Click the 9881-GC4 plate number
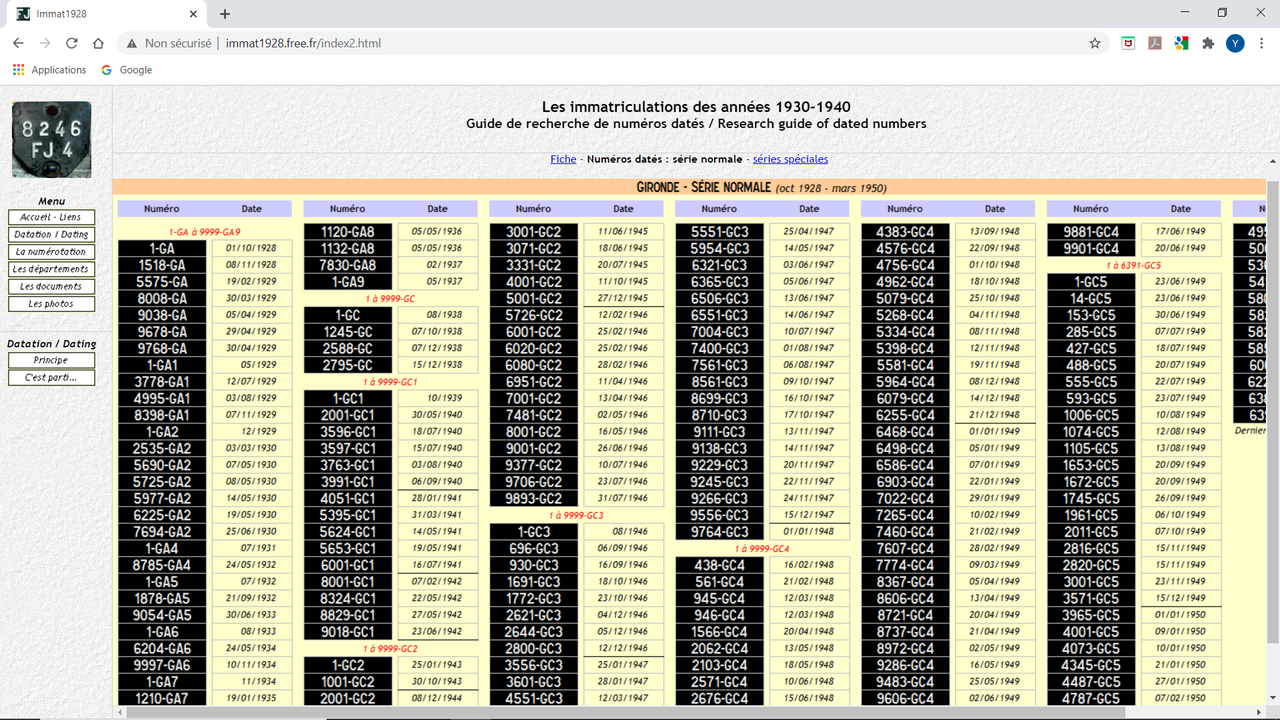The image size is (1280, 720). 1092,232
